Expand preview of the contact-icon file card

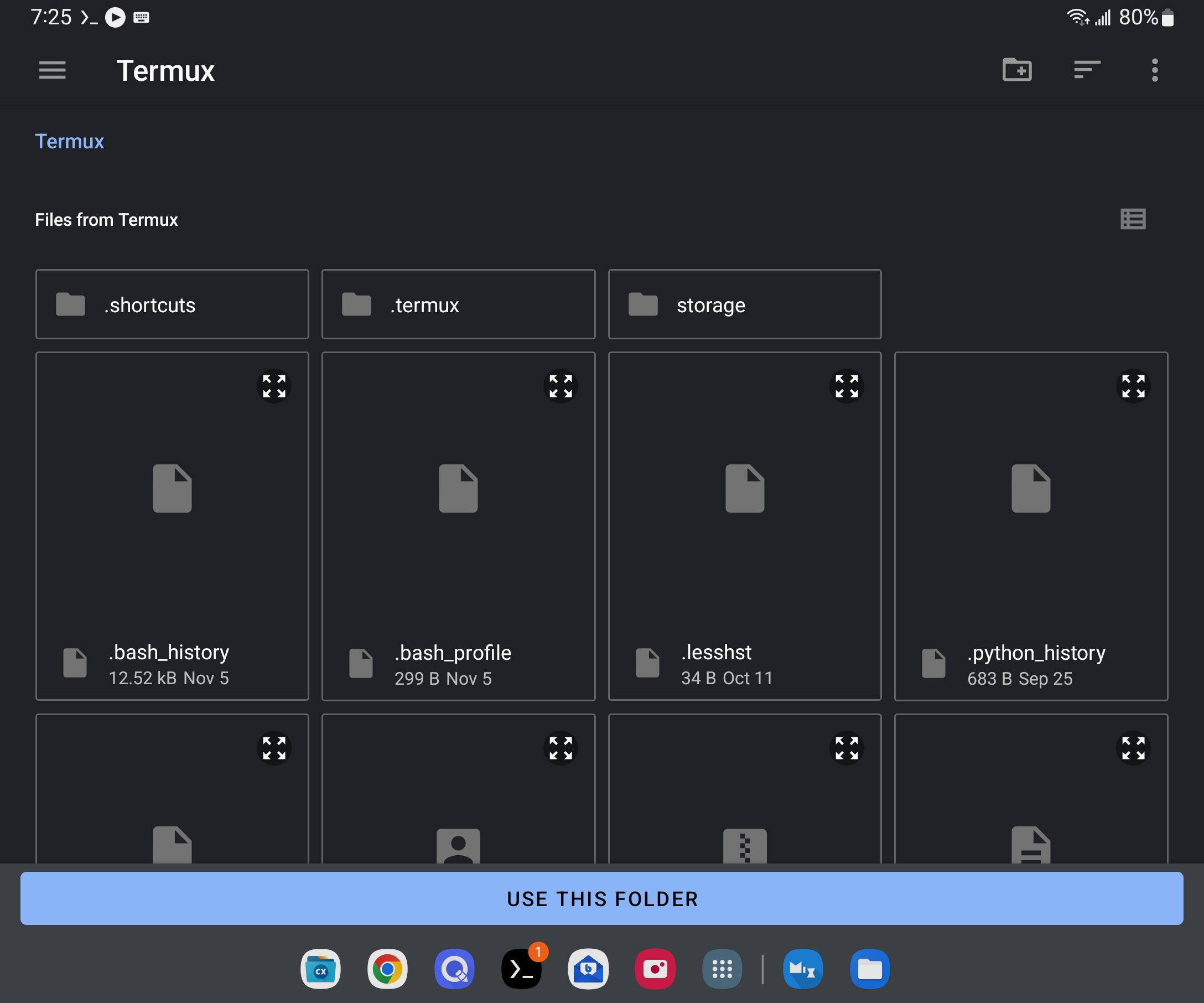pyautogui.click(x=560, y=748)
